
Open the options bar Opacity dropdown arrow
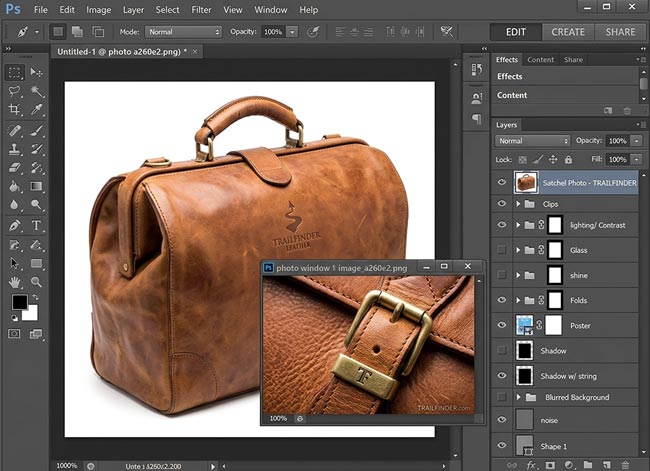click(x=292, y=32)
